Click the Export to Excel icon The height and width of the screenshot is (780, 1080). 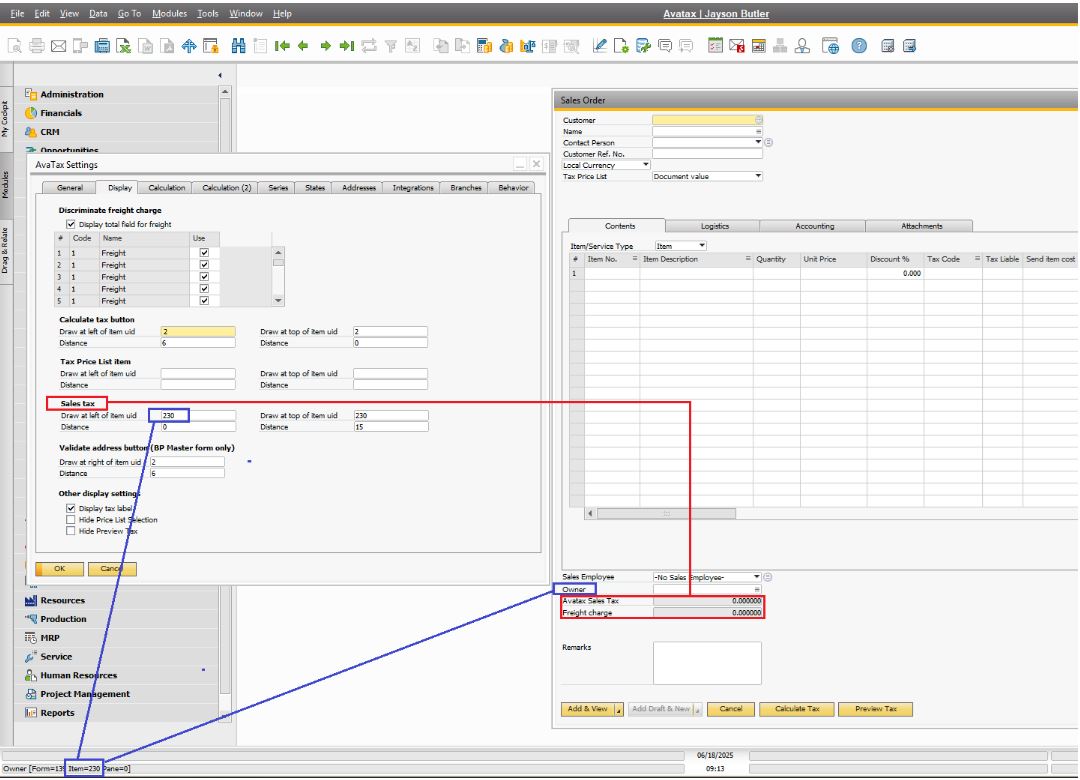pos(124,46)
